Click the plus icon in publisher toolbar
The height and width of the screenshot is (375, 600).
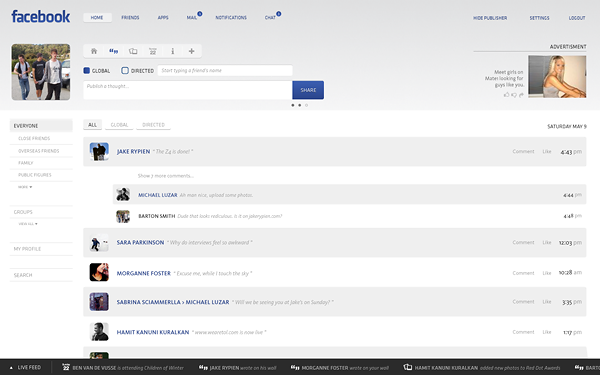[192, 51]
